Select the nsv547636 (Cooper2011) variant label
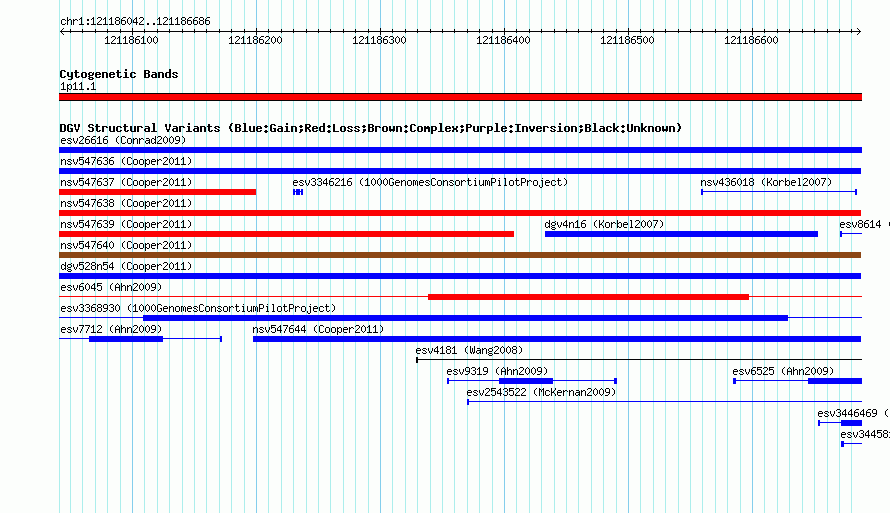This screenshot has height=513, width=890. [x=126, y=161]
